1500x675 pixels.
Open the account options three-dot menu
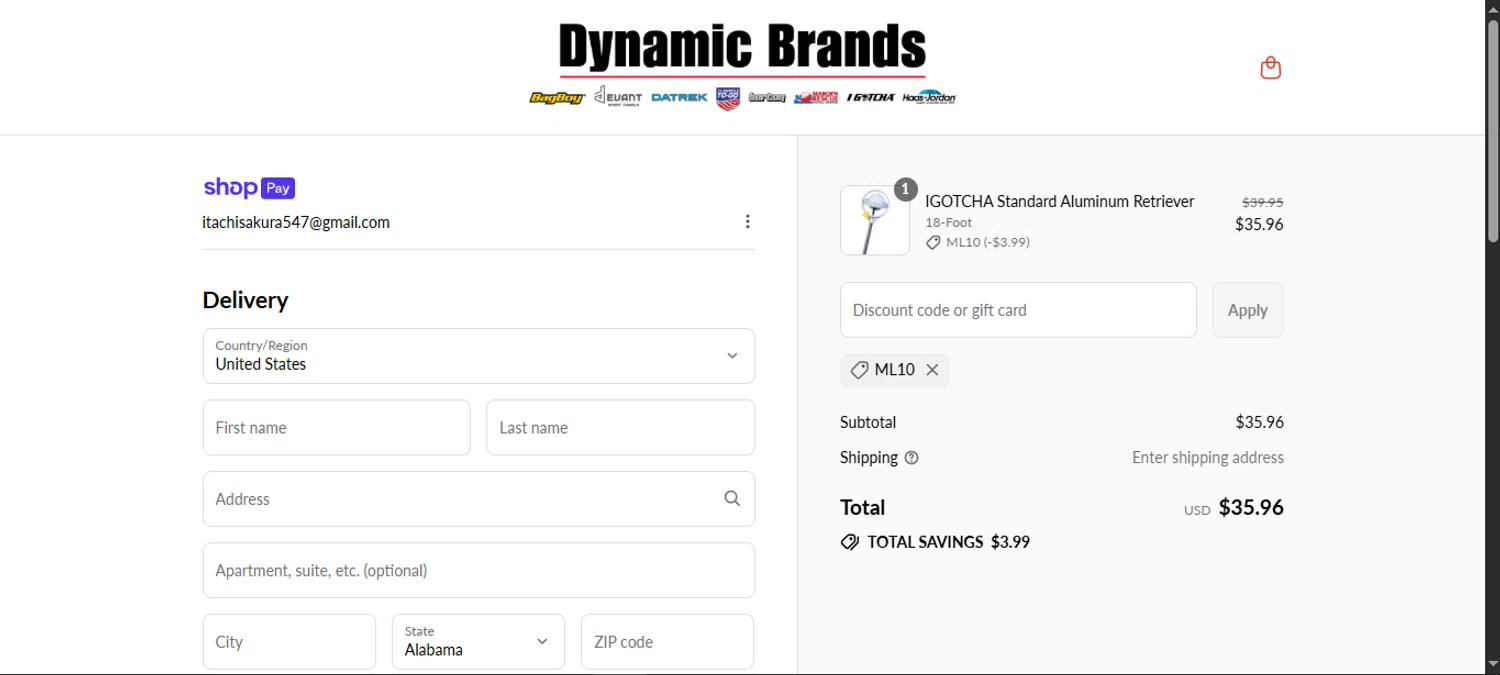[747, 222]
